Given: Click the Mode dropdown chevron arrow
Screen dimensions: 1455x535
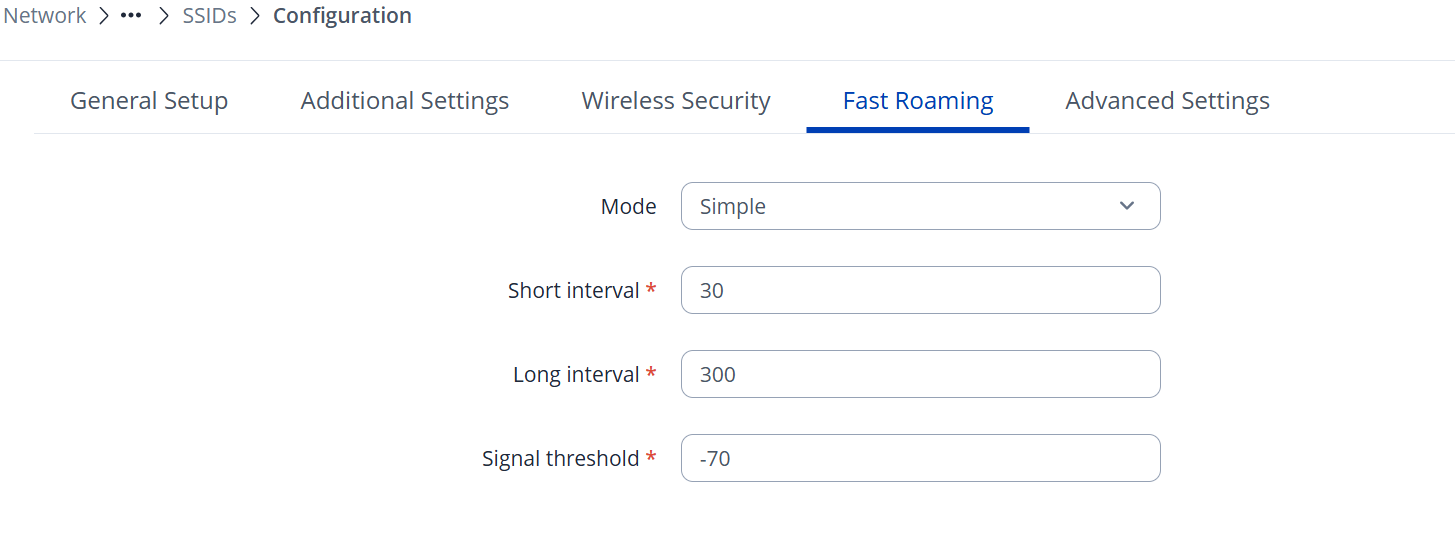Looking at the screenshot, I should coord(1127,206).
